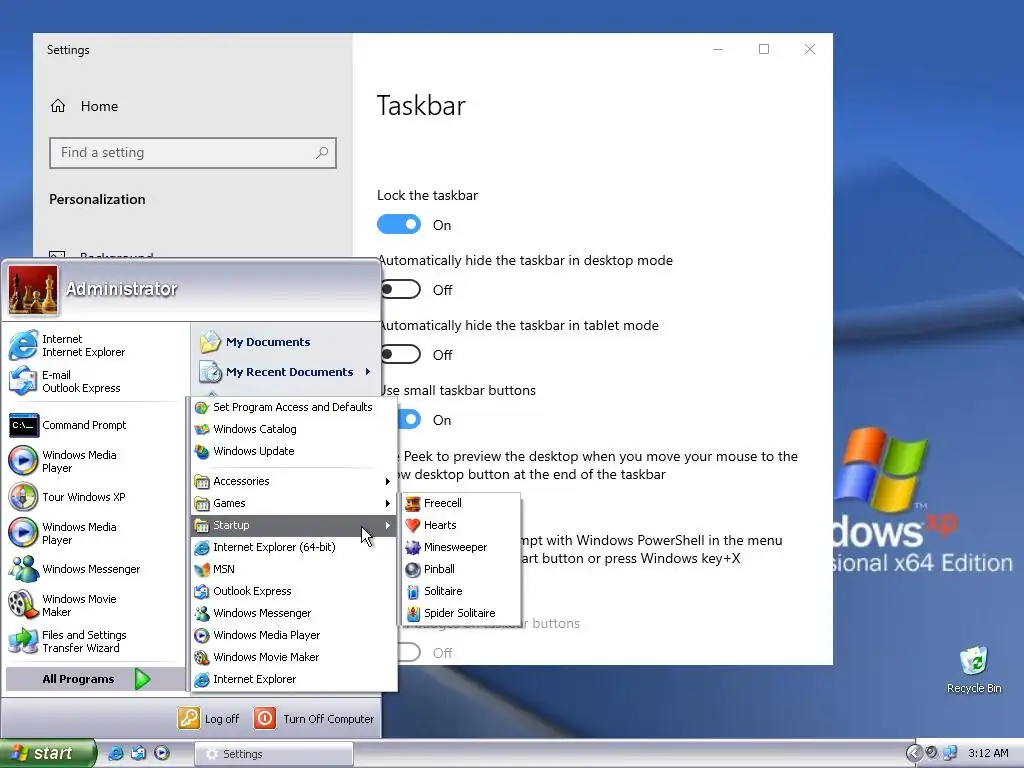Open Recycle Bin desktop icon
The width and height of the screenshot is (1024, 768).
(974, 660)
